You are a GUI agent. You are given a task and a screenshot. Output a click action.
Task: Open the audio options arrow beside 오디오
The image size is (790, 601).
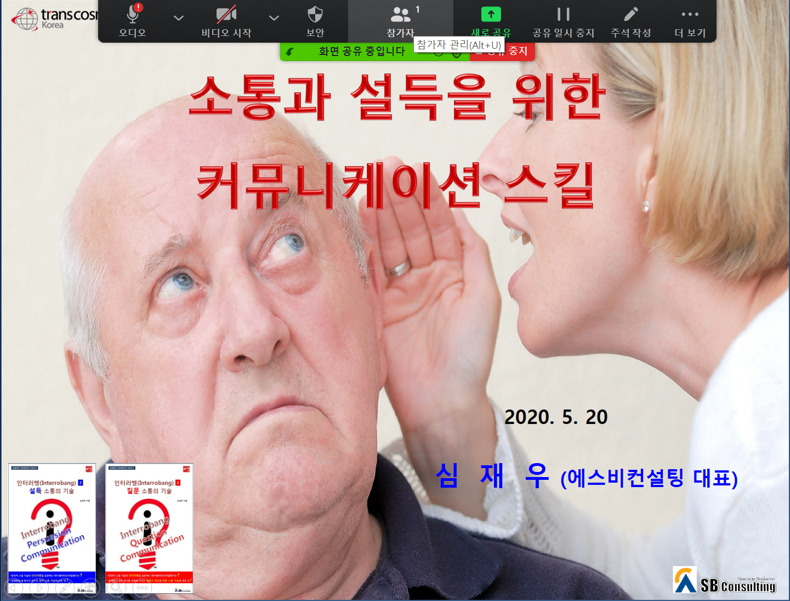(x=178, y=18)
